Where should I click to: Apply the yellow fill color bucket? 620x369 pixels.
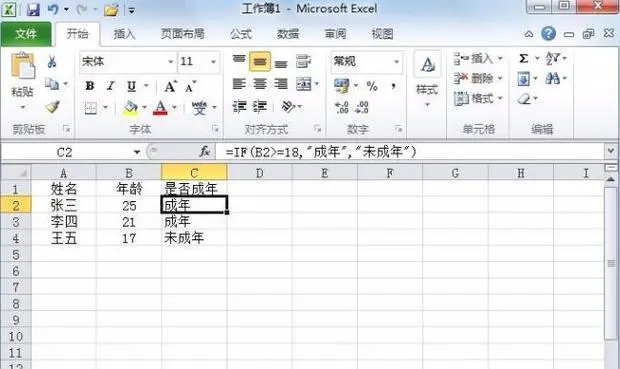pos(130,108)
